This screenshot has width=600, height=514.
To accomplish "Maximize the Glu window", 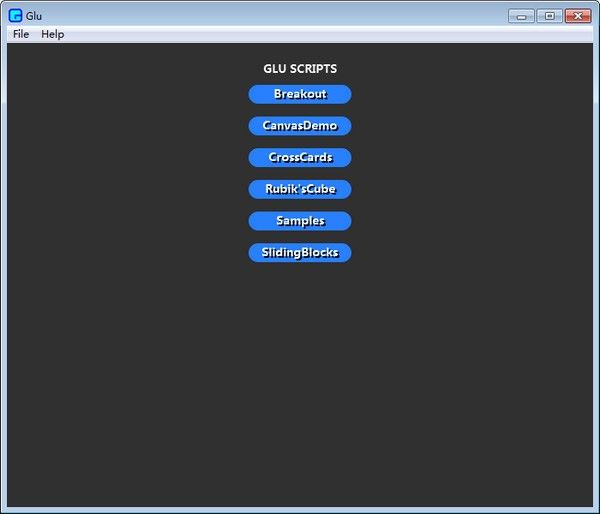I will tap(549, 16).
